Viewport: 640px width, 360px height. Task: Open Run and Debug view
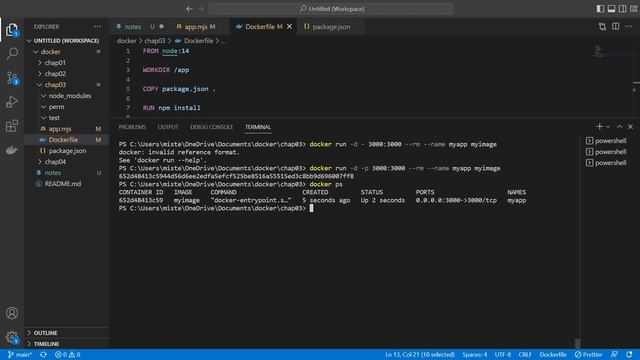click(12, 102)
